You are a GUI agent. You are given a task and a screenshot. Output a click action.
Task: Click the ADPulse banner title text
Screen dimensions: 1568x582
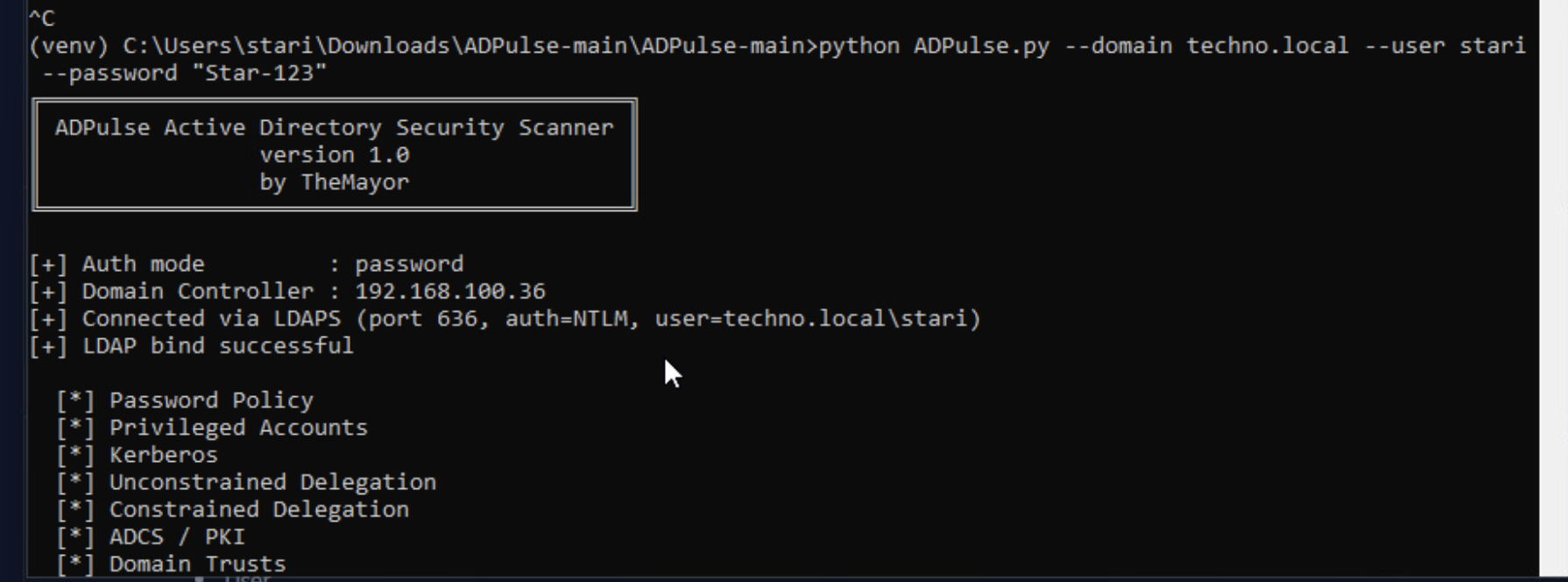coord(334,128)
